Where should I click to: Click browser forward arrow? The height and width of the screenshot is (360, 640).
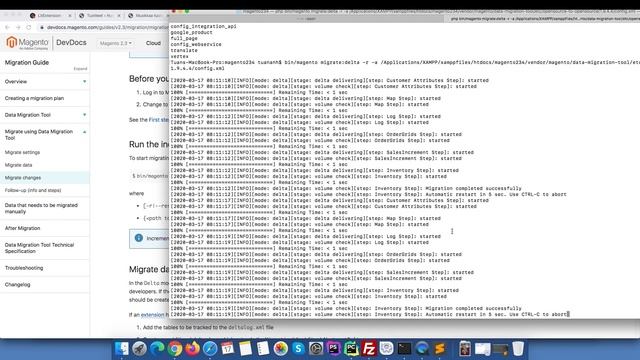tap(18, 27)
